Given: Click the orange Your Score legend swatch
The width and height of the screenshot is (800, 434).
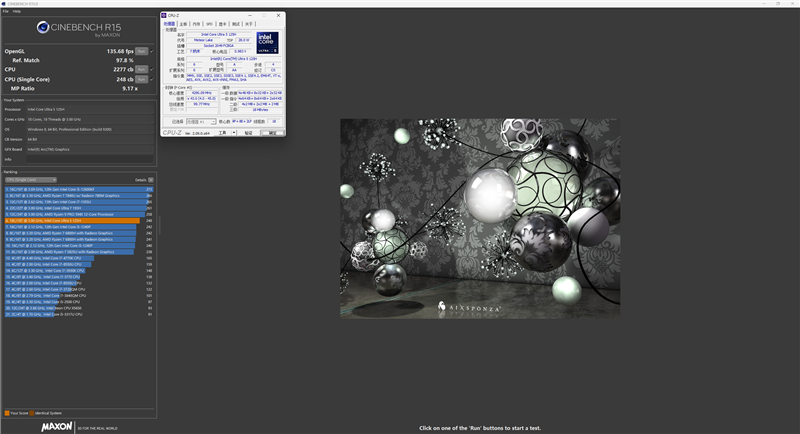Looking at the screenshot, I should click(x=7, y=413).
